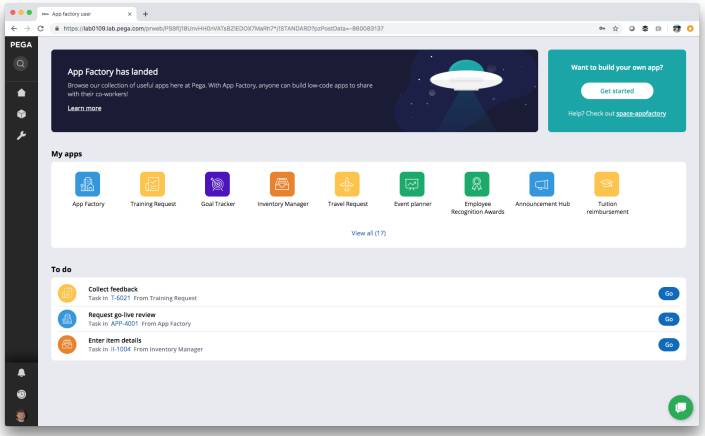This screenshot has height=436, width=705.
Task: Click the Get started button
Action: 617,91
